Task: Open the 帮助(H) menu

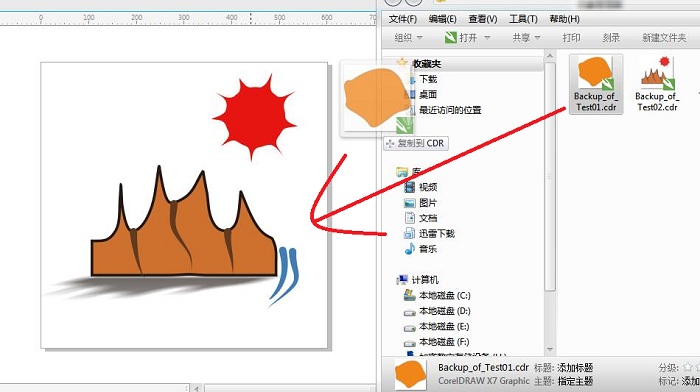Action: pos(564,19)
